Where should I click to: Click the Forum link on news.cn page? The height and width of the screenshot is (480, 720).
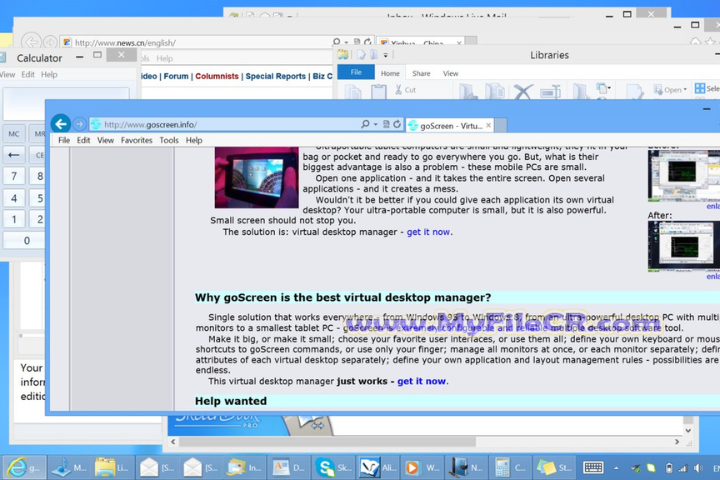(176, 76)
